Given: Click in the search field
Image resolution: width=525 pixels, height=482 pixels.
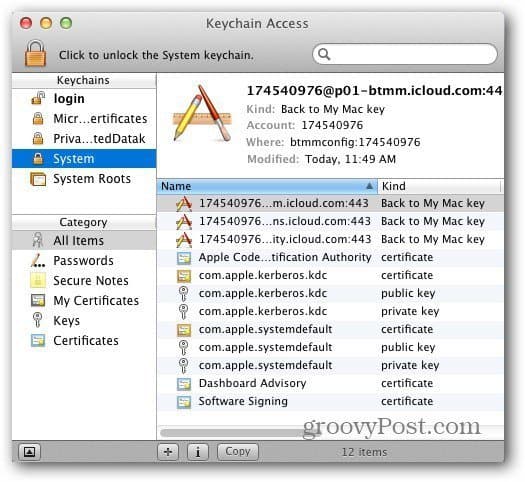Looking at the screenshot, I should click(x=405, y=54).
